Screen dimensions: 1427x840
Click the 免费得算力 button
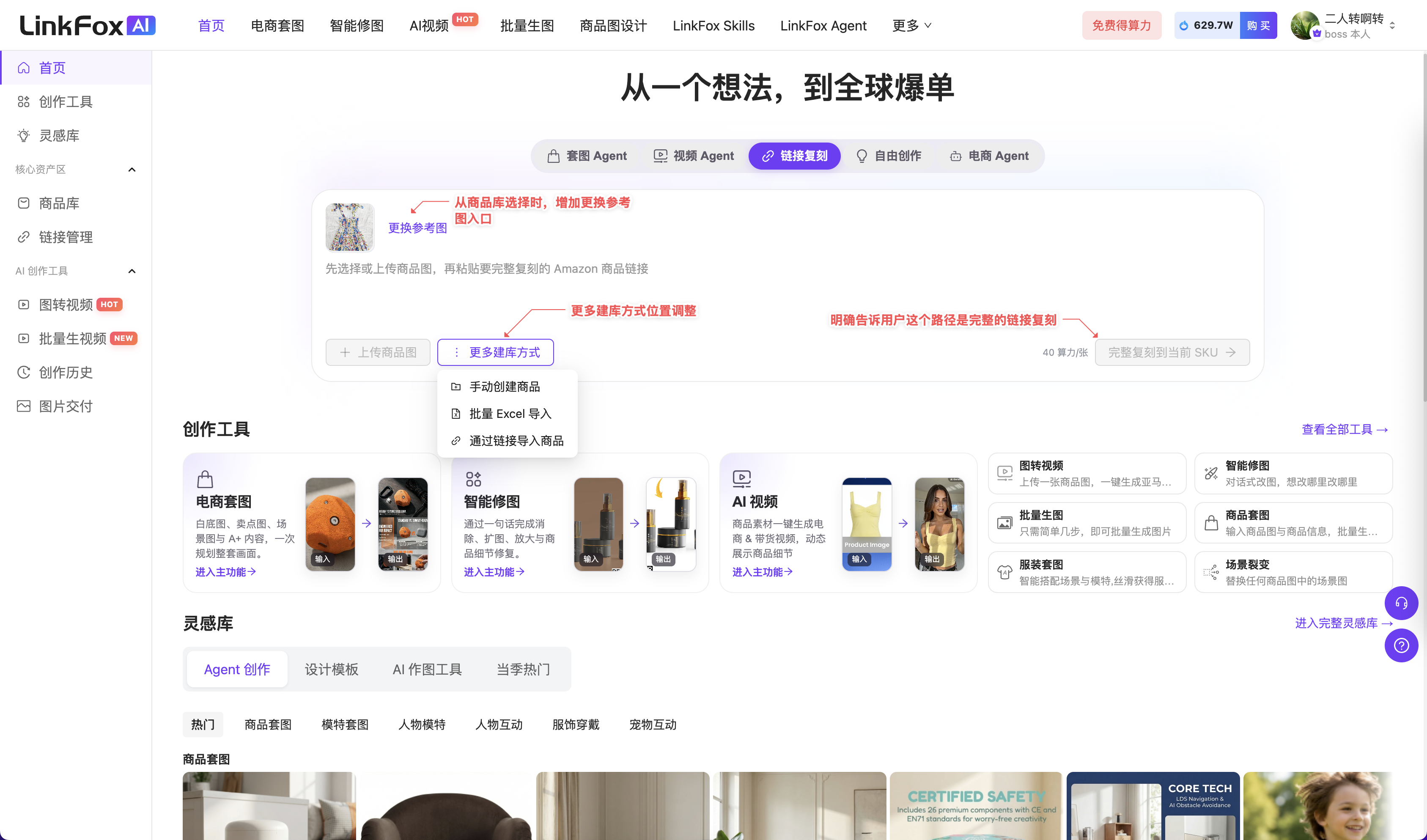tap(1121, 25)
